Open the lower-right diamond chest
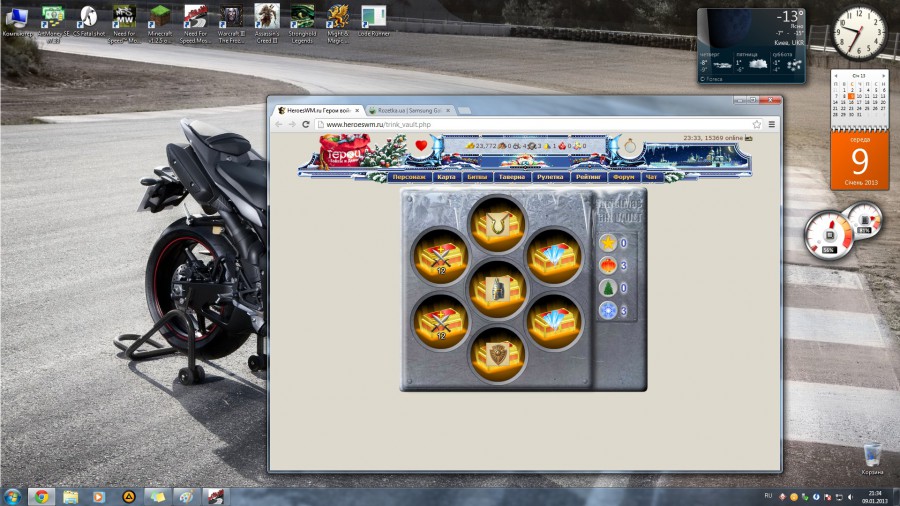 554,322
